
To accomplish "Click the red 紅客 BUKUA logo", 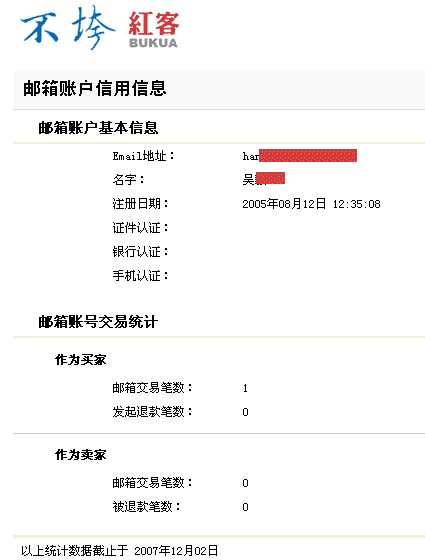I will click(154, 30).
